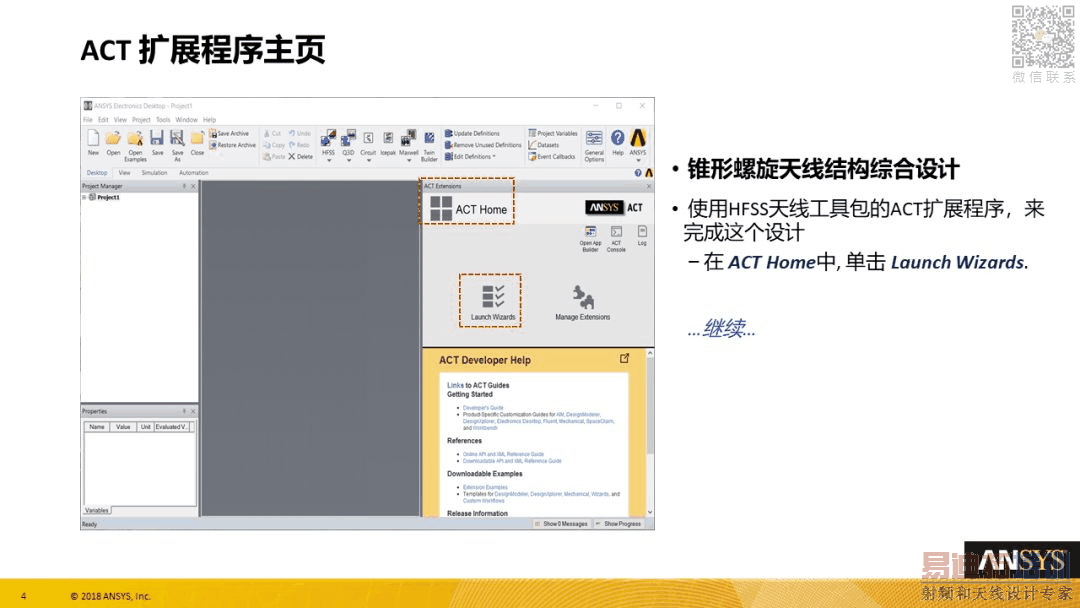Open Event Callbacks
This screenshot has width=1080, height=608.
pyautogui.click(x=552, y=156)
